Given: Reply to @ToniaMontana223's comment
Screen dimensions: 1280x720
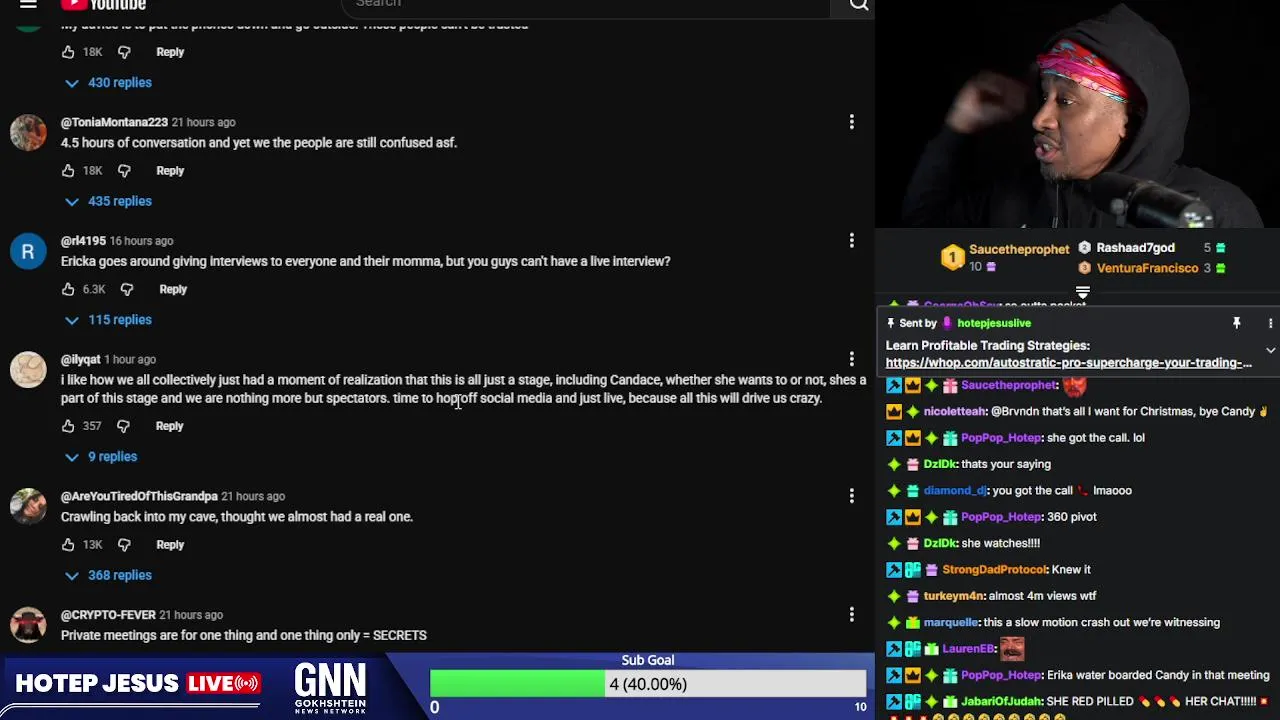Looking at the screenshot, I should [x=170, y=171].
